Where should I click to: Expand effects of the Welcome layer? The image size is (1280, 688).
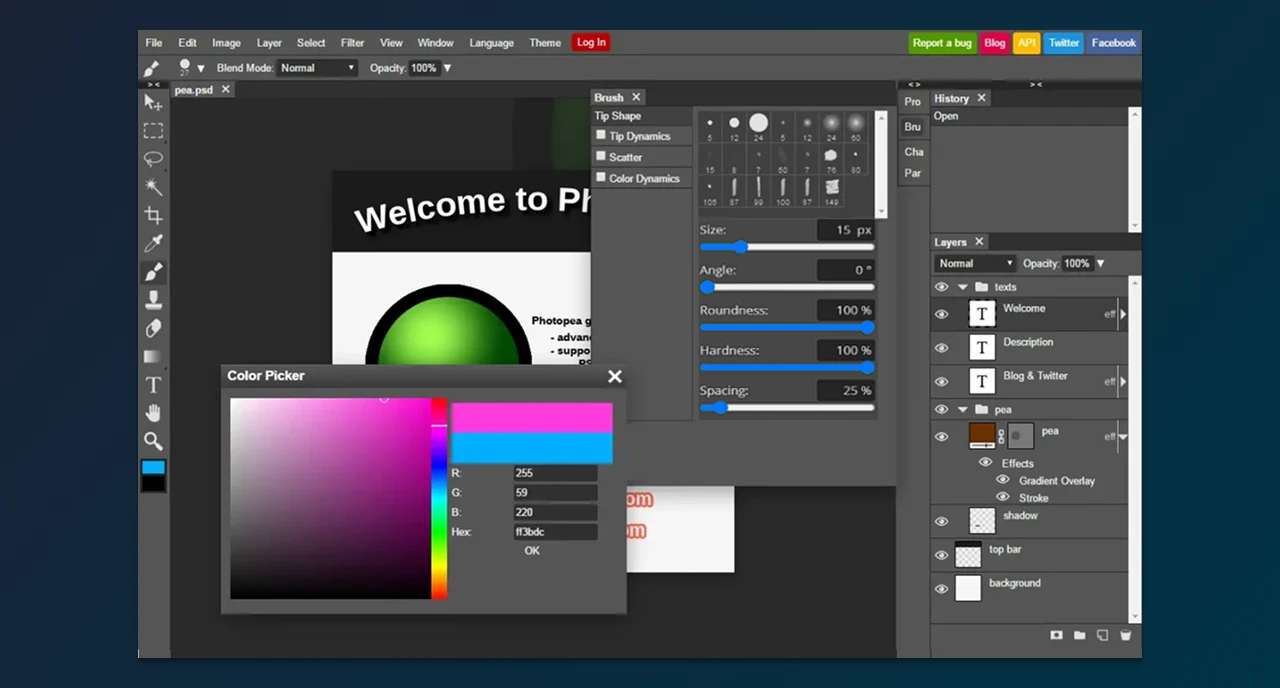[1123, 314]
